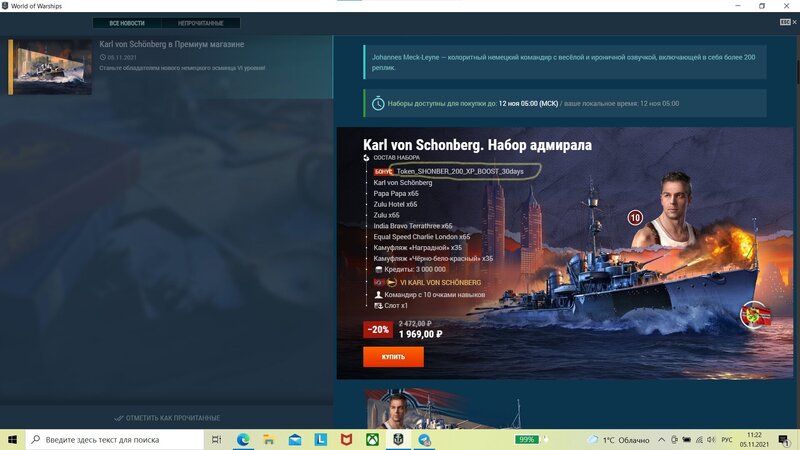Open the Windows Start menu
This screenshot has height=450, width=800.
[x=12, y=439]
